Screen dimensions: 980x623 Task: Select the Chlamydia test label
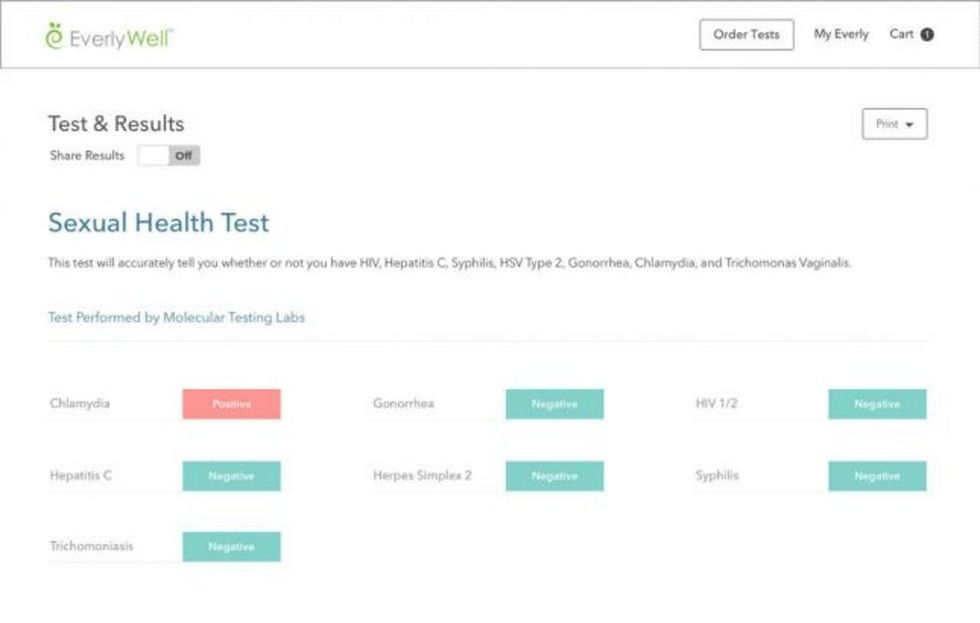80,404
